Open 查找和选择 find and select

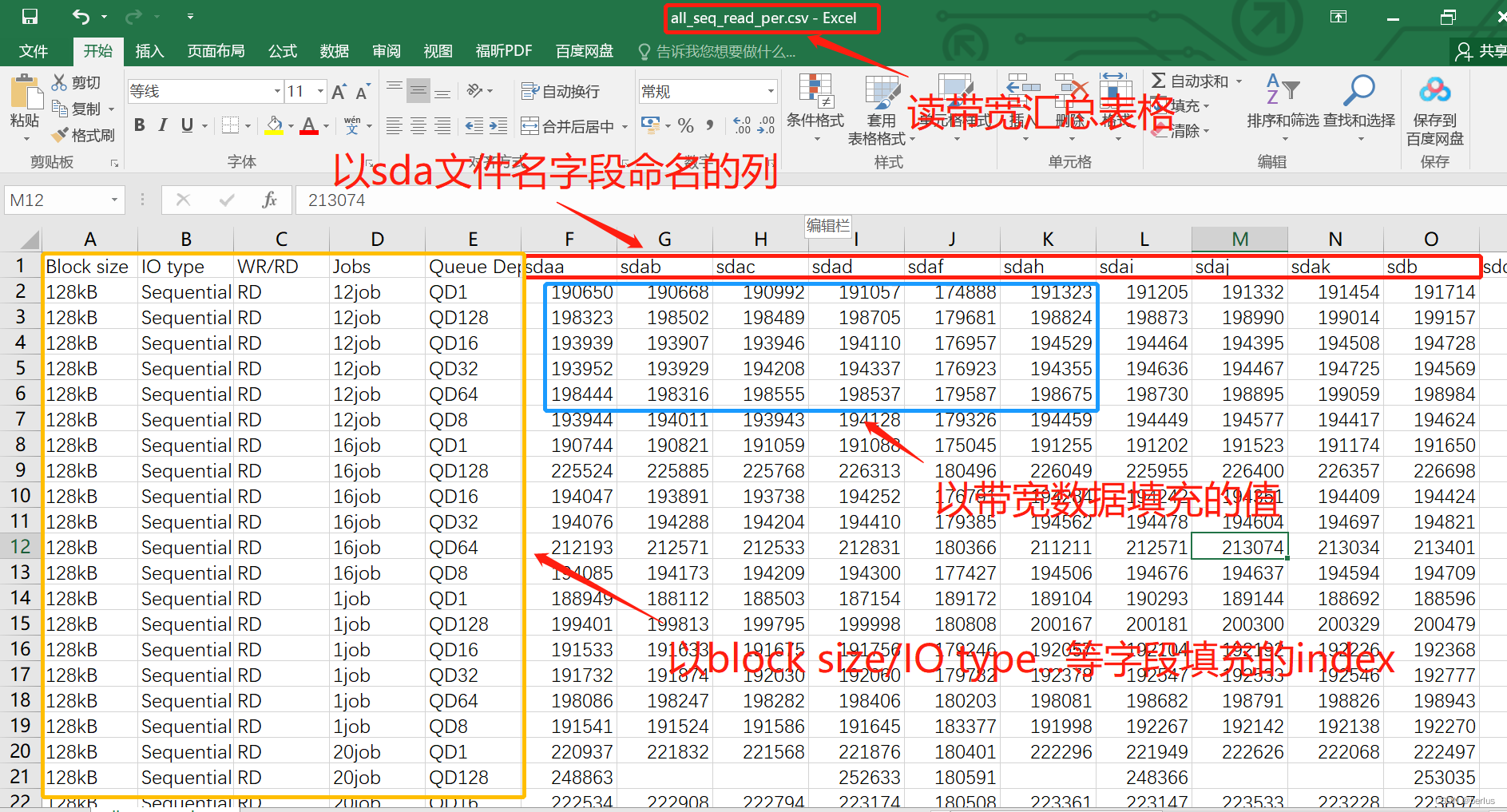click(1359, 108)
